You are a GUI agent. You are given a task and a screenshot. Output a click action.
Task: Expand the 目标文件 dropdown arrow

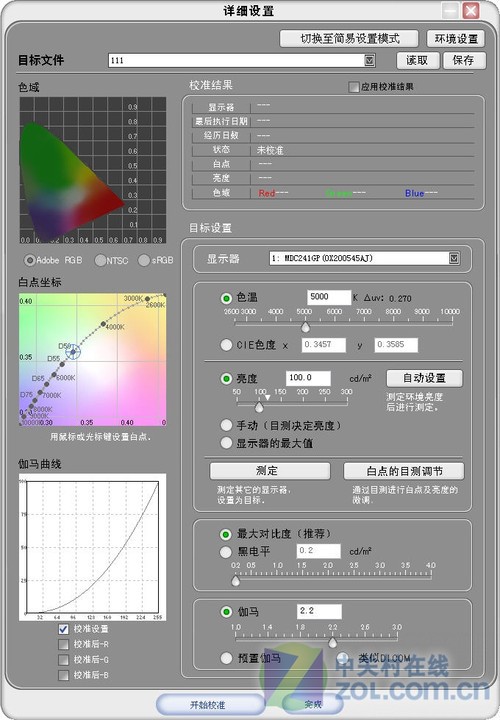coord(370,60)
